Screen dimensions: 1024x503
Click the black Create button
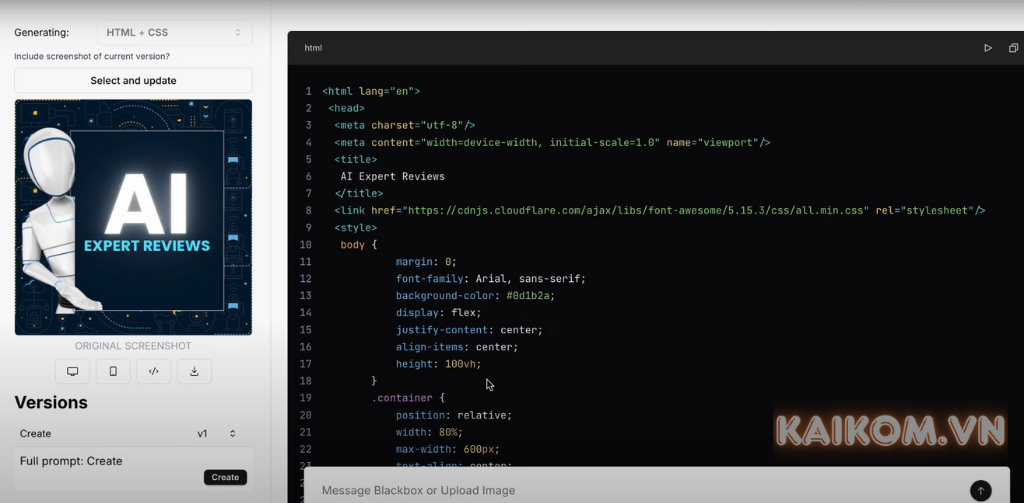(225, 478)
